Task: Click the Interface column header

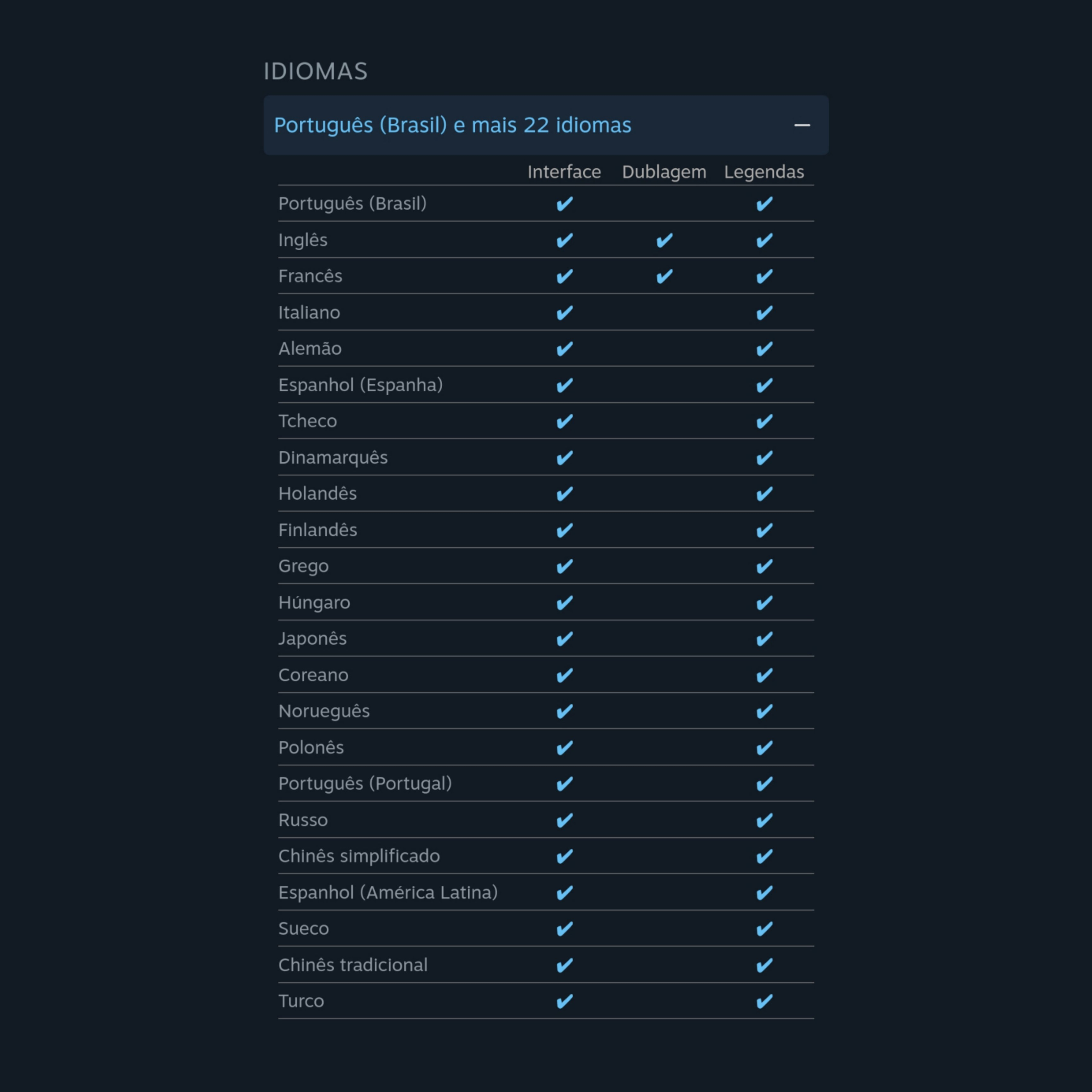Action: [x=564, y=172]
